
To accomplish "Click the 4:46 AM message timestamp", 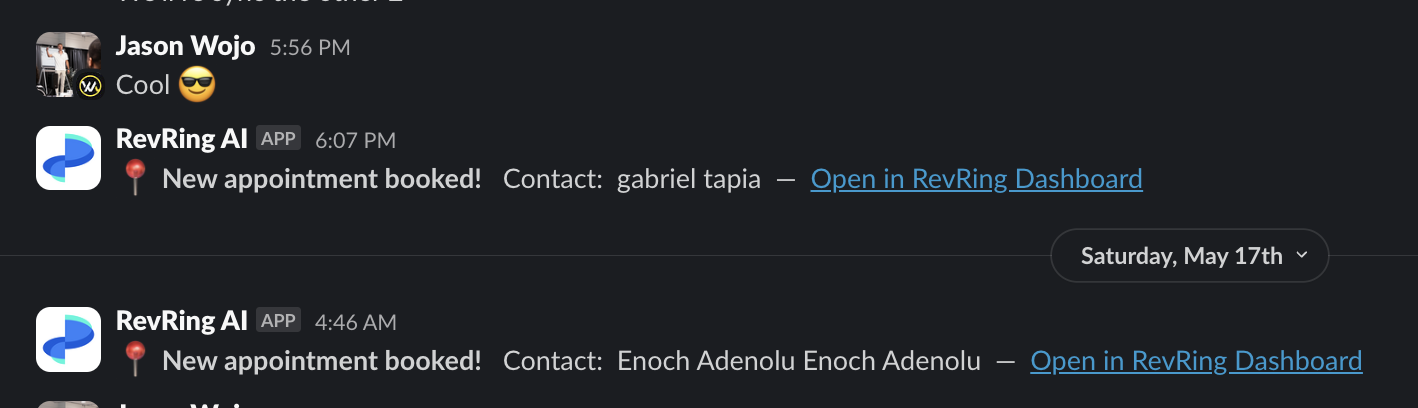I will [355, 323].
